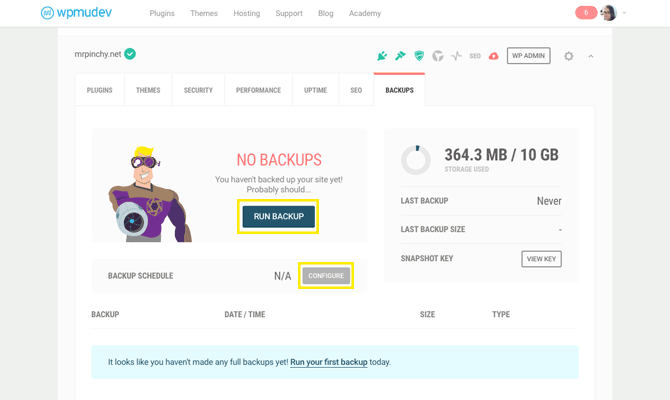This screenshot has width=670, height=400.
Task: Click the storage used progress ring
Action: coord(416,160)
